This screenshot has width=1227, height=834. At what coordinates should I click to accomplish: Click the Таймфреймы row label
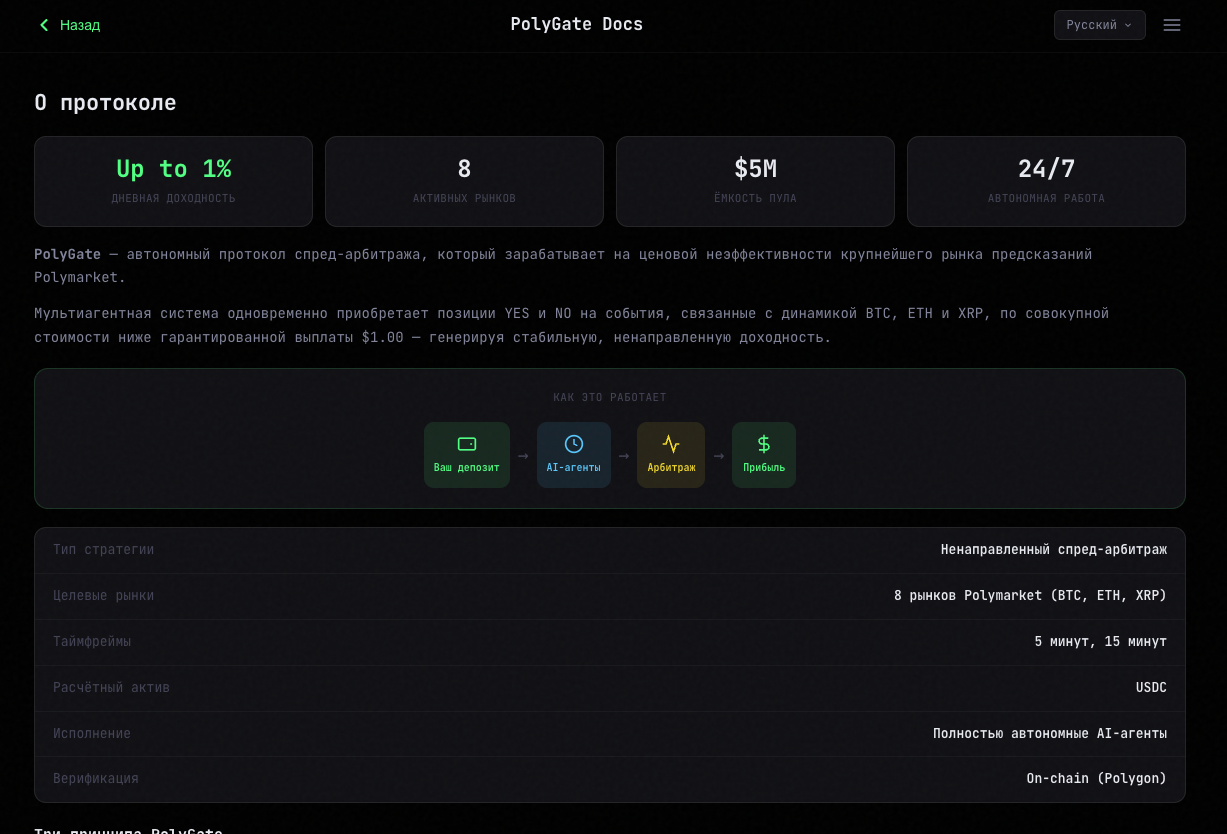tap(92, 642)
